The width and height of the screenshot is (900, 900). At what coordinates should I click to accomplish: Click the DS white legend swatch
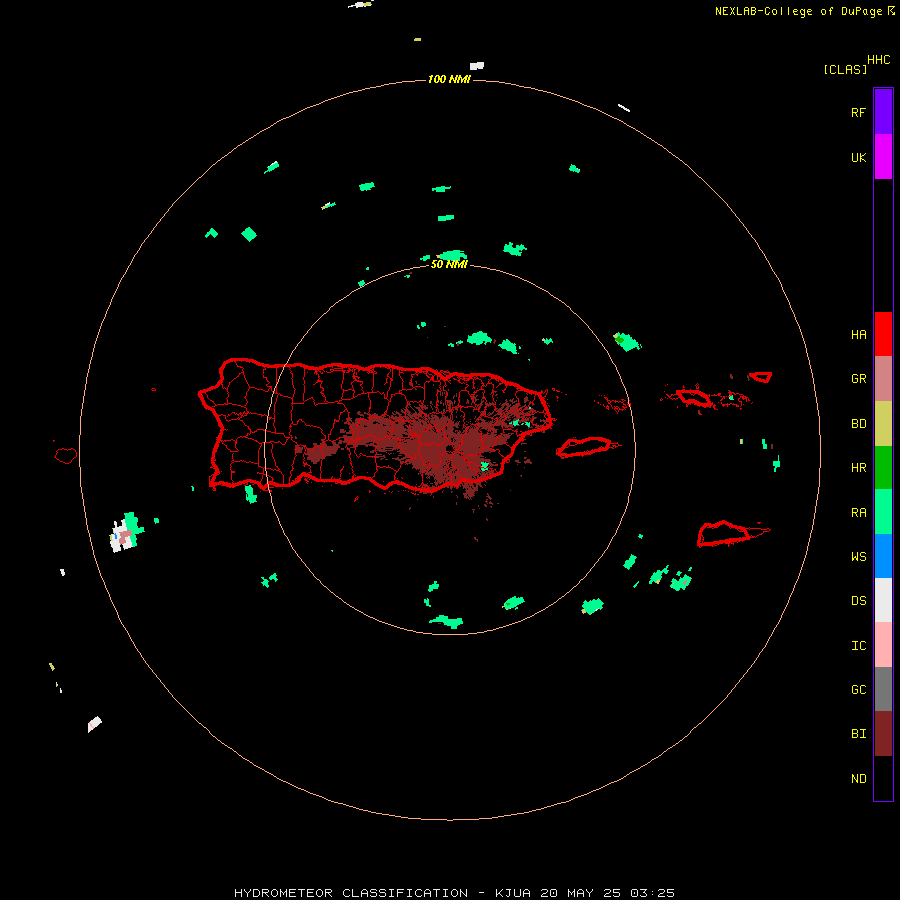point(883,600)
